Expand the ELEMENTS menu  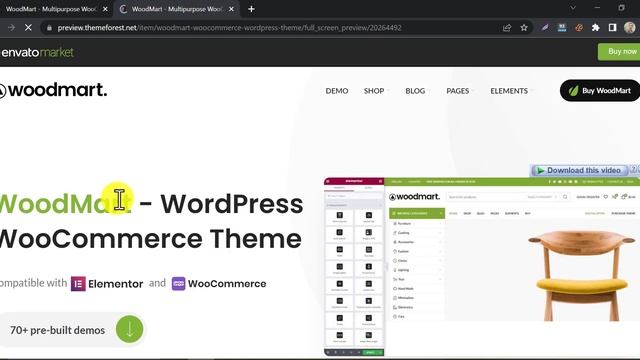click(x=511, y=91)
